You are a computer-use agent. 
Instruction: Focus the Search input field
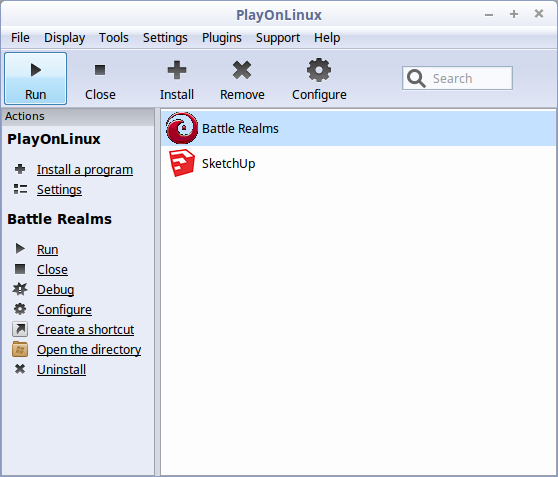(x=457, y=78)
